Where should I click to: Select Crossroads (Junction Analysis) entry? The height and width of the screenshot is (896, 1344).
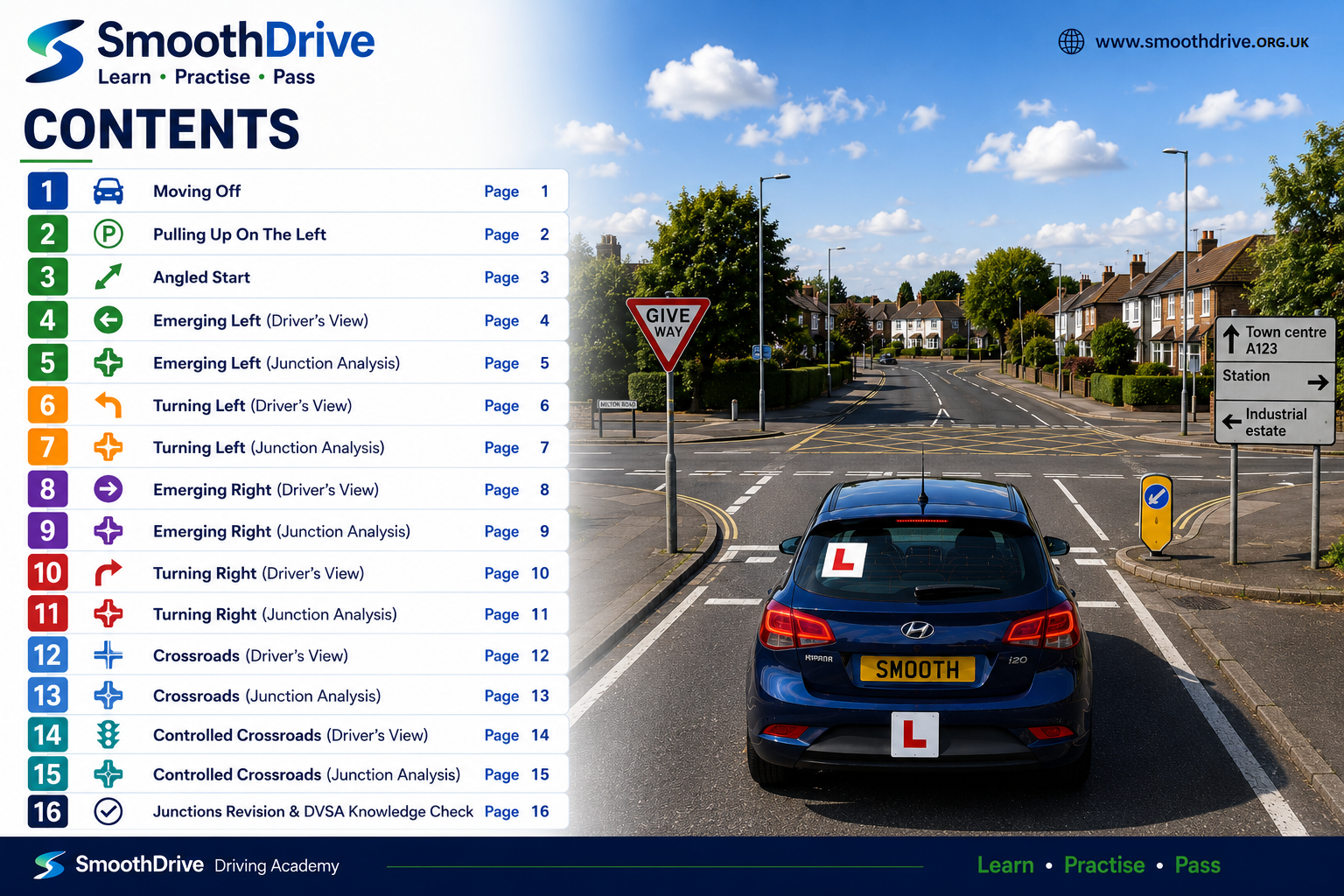tap(297, 696)
